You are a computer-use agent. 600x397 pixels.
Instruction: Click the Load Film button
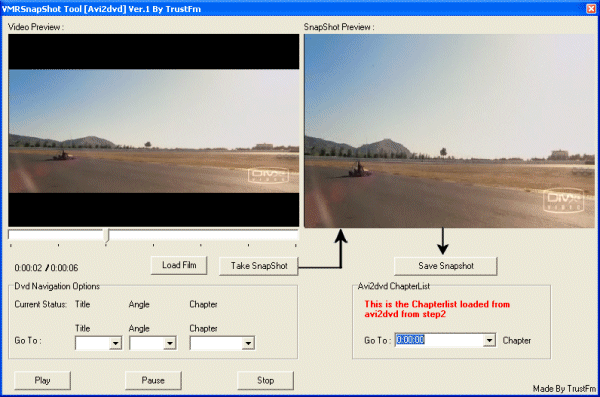click(x=179, y=265)
